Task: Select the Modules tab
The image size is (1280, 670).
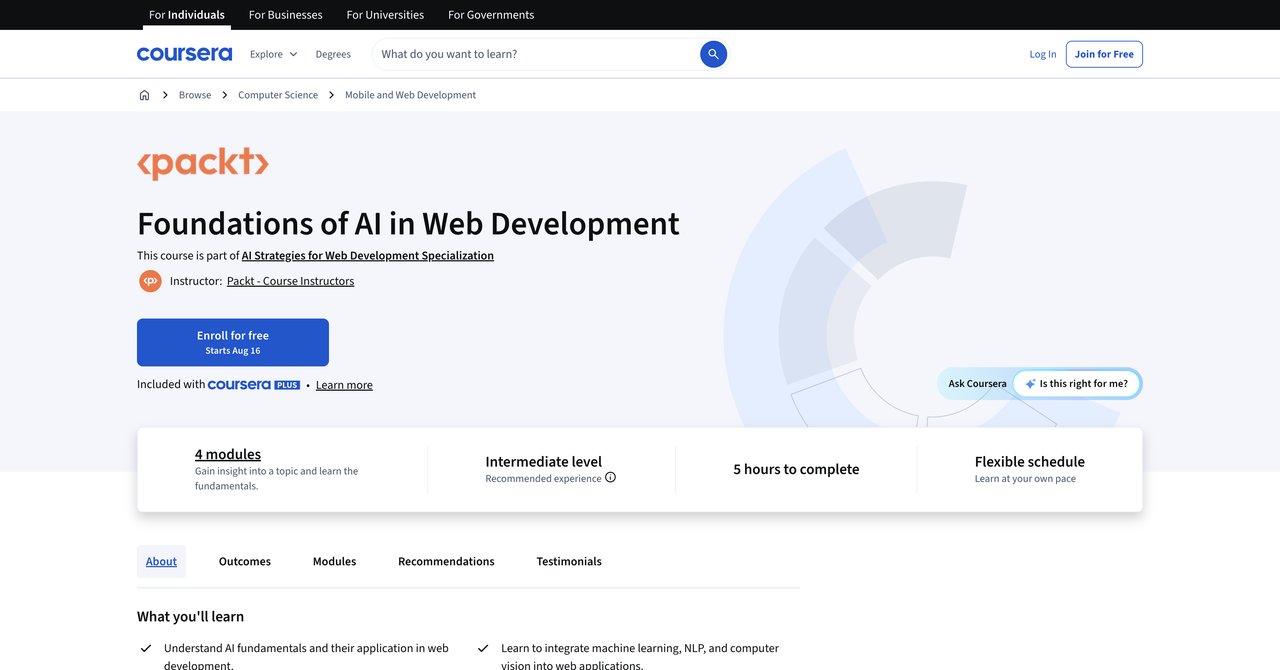Action: (x=334, y=561)
